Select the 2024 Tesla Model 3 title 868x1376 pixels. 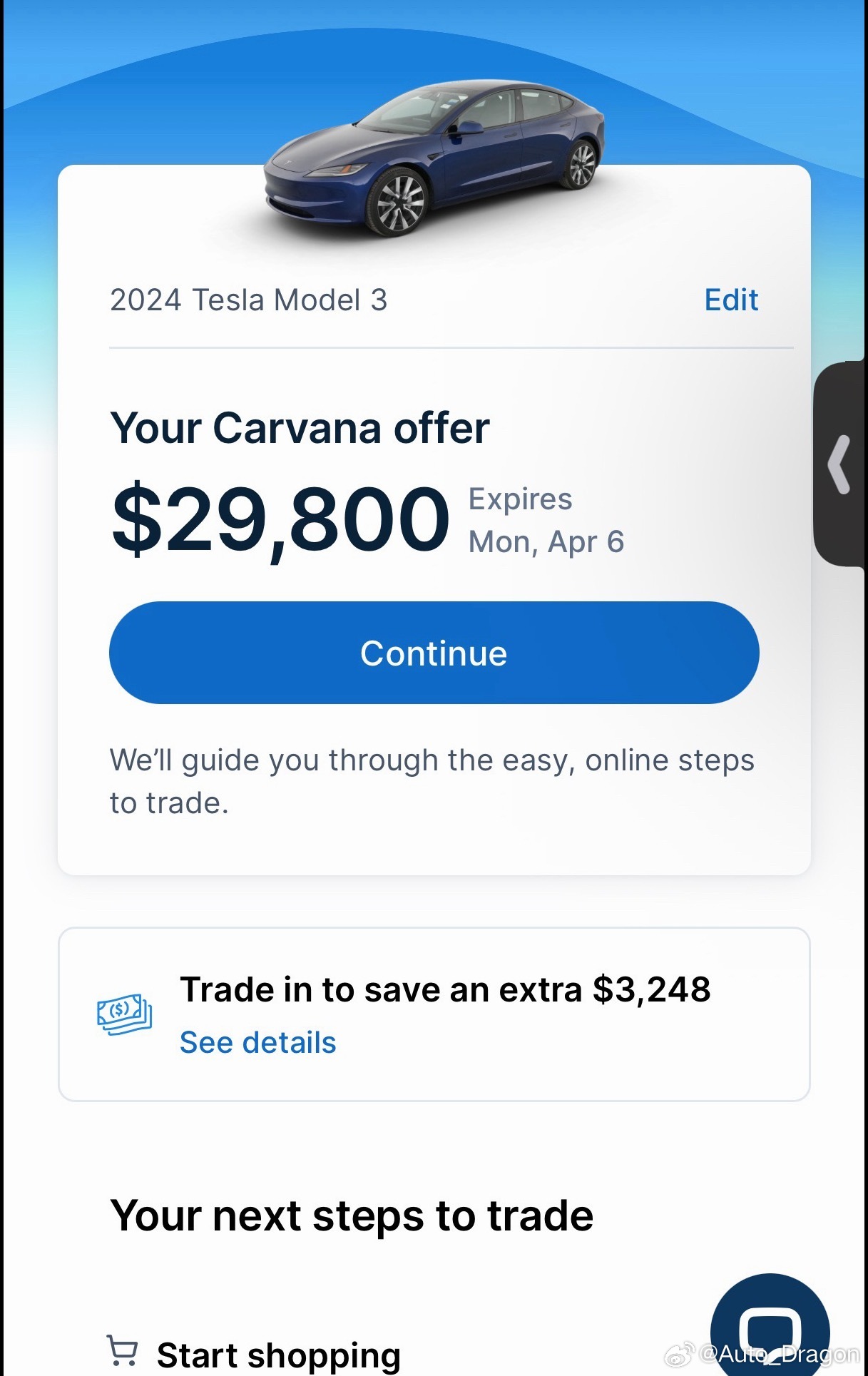tap(249, 300)
